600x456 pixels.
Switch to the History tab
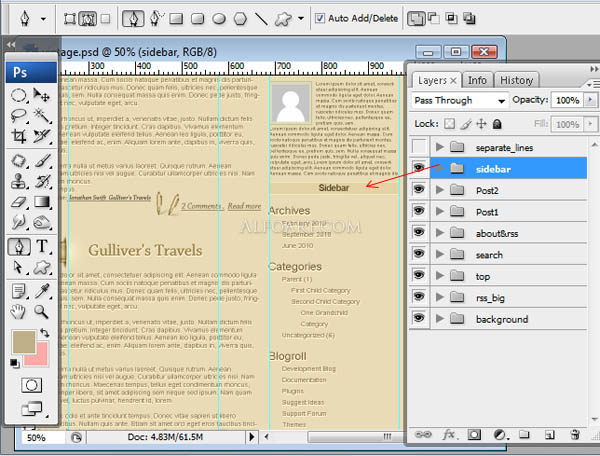coord(517,80)
